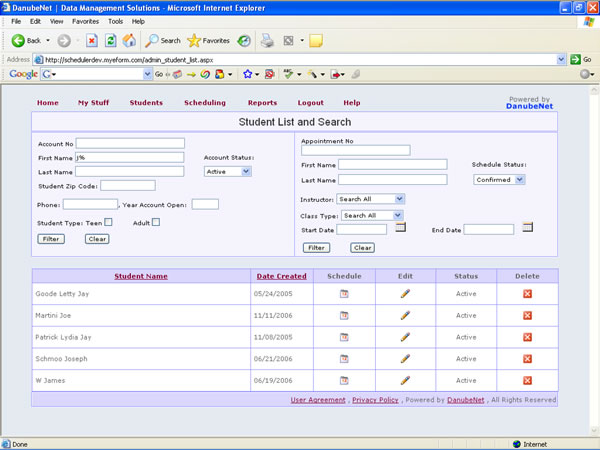Delete the Schmoo Joseph student record
The height and width of the screenshot is (450, 600).
(527, 358)
